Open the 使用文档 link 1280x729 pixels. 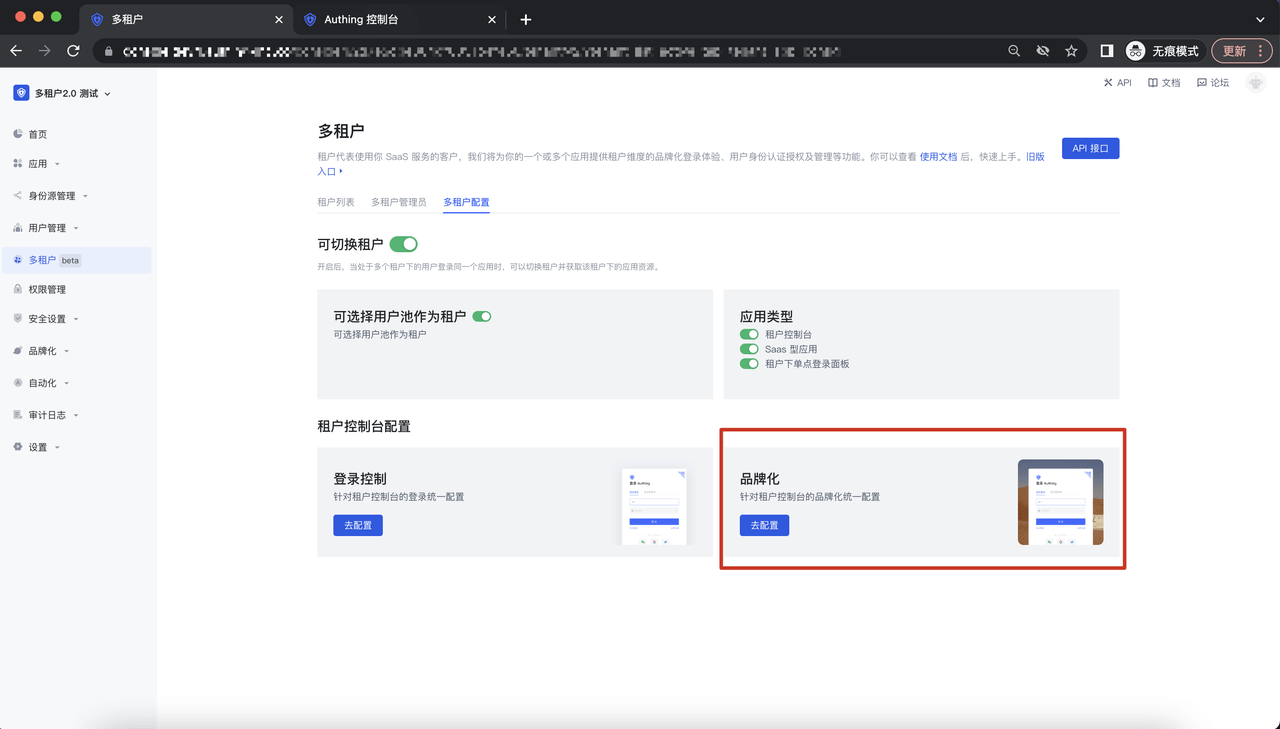point(938,157)
